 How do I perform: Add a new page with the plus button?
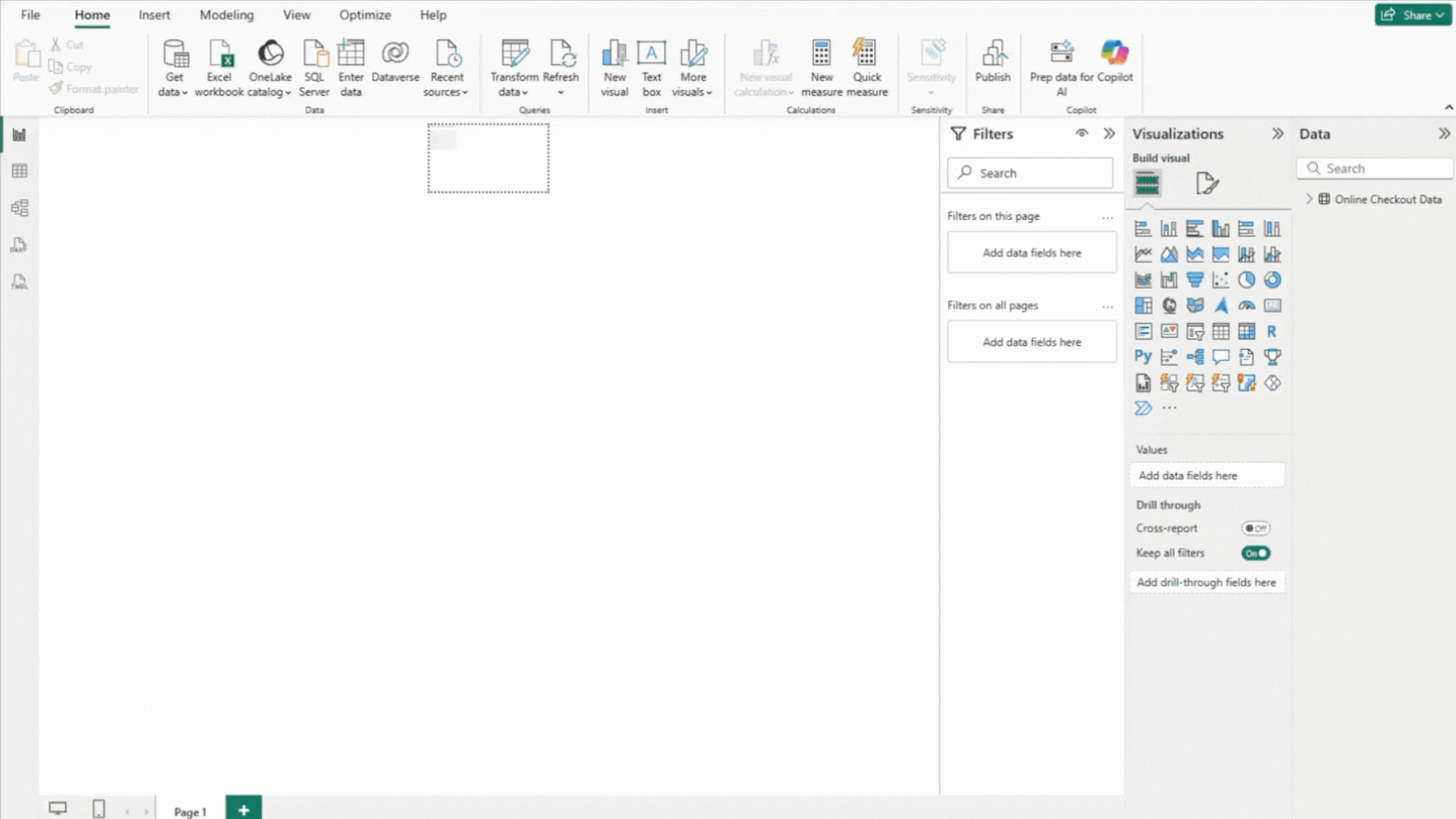(243, 810)
